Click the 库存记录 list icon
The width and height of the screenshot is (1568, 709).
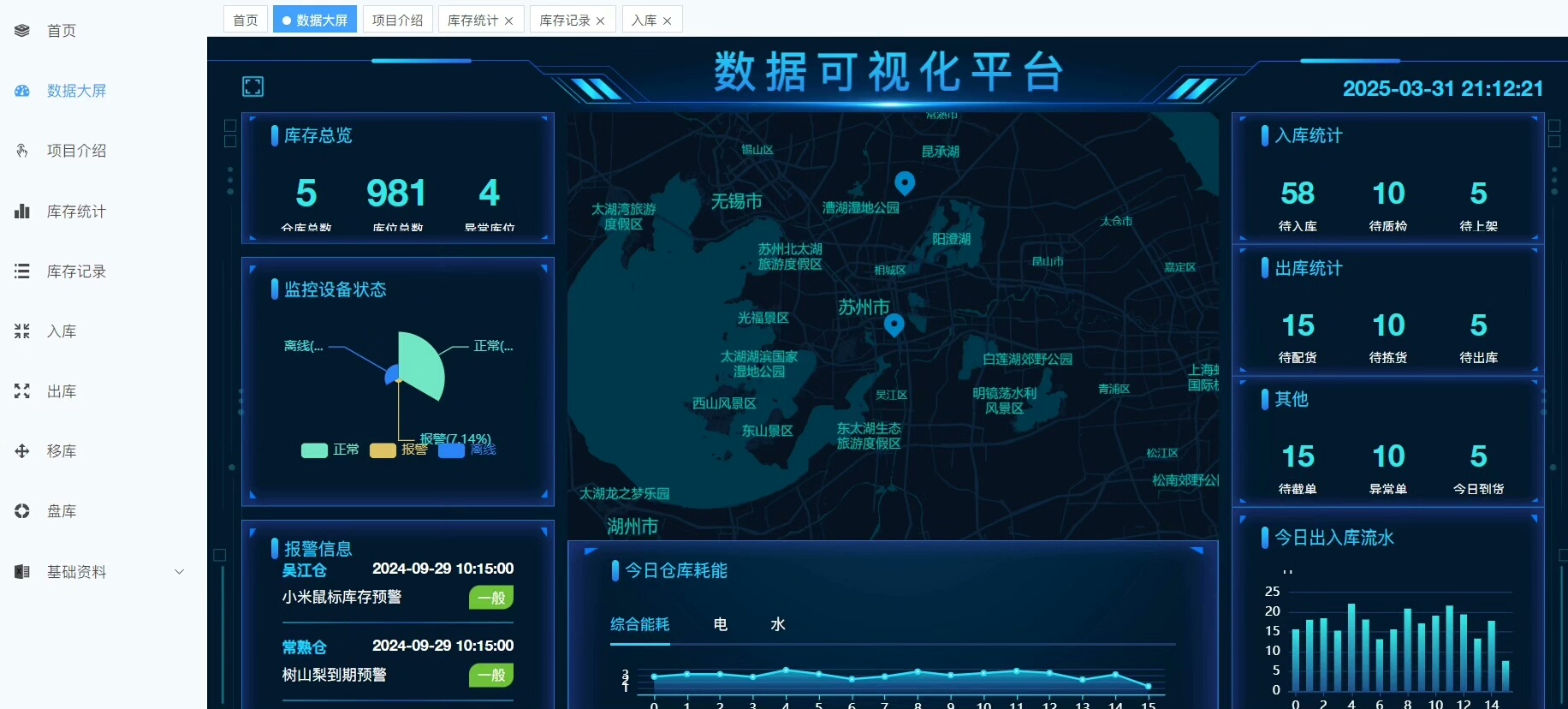(22, 271)
